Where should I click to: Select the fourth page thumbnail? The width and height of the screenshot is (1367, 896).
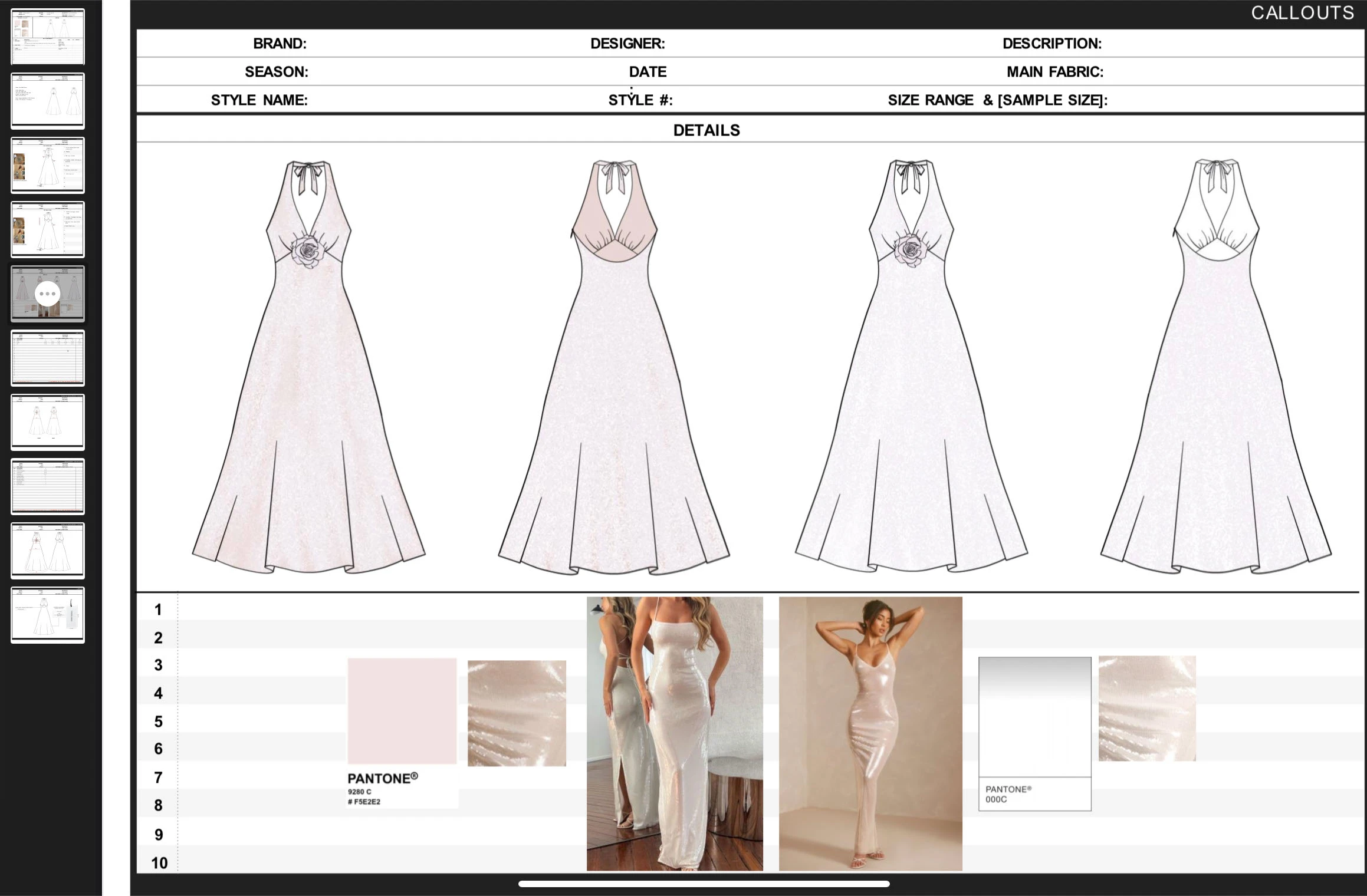tap(48, 229)
